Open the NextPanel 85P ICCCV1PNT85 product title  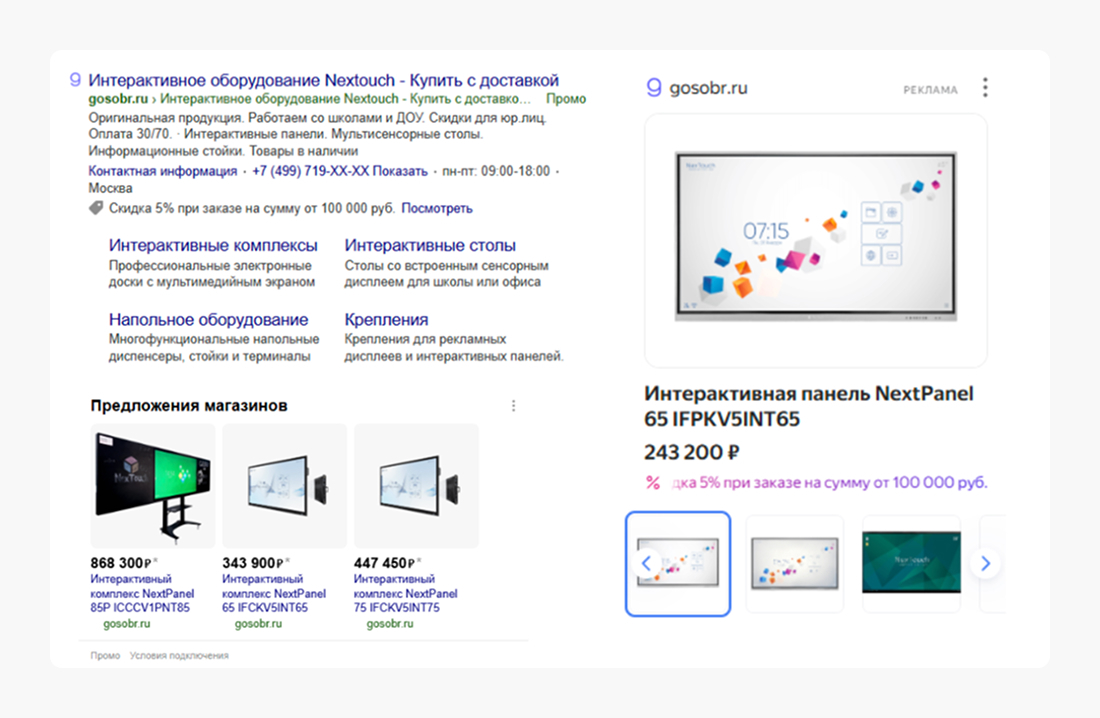142,593
